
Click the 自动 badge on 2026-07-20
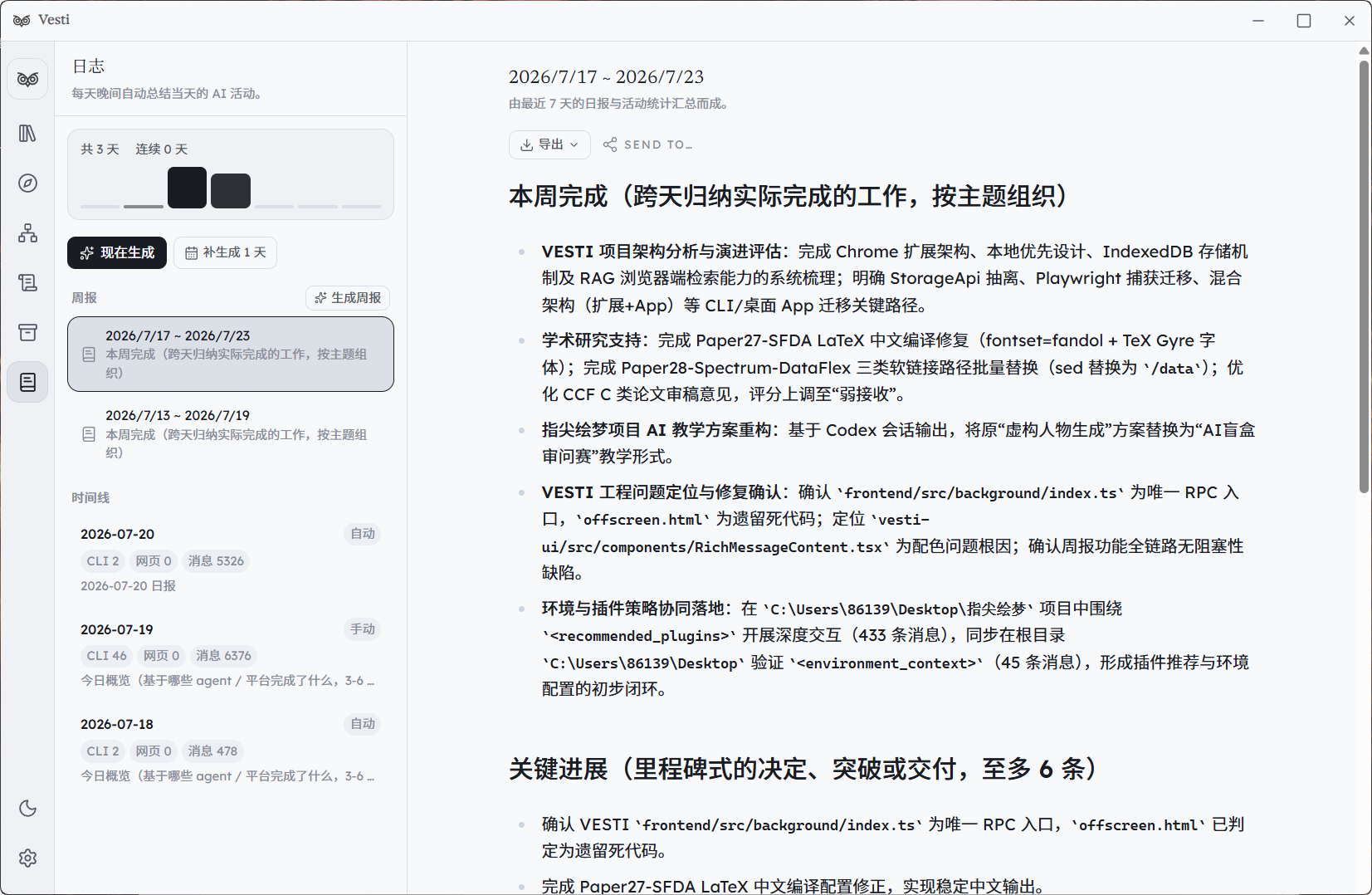pyautogui.click(x=363, y=534)
